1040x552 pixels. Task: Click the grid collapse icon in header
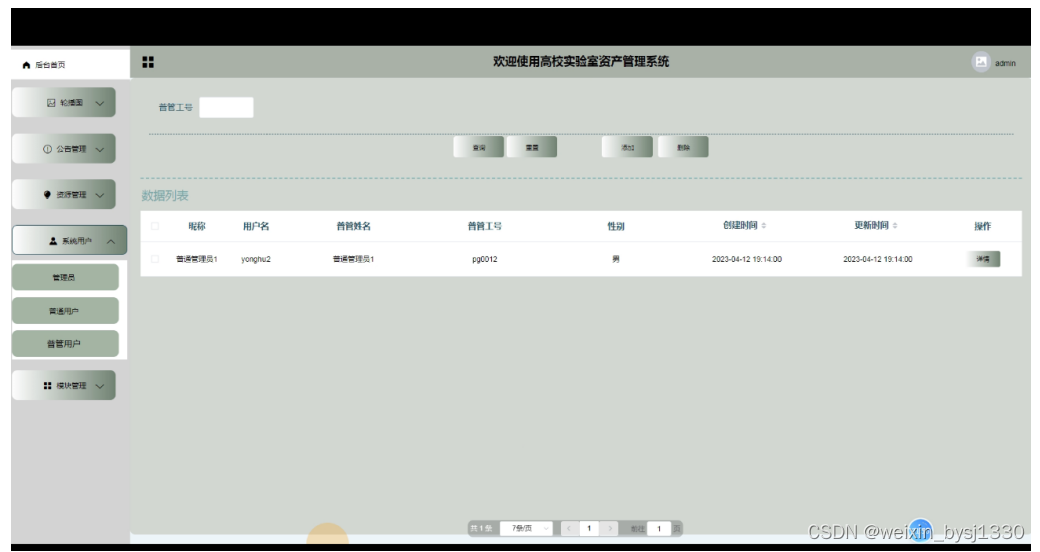click(148, 62)
